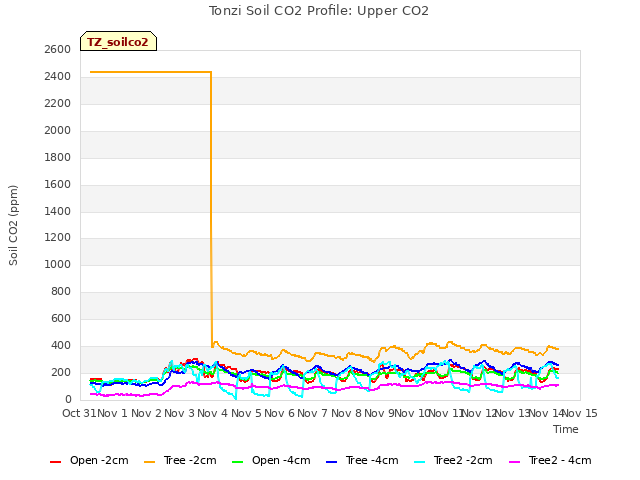Click the 'Nov 15' x-axis date label
The width and height of the screenshot is (640, 480).
pos(580,413)
